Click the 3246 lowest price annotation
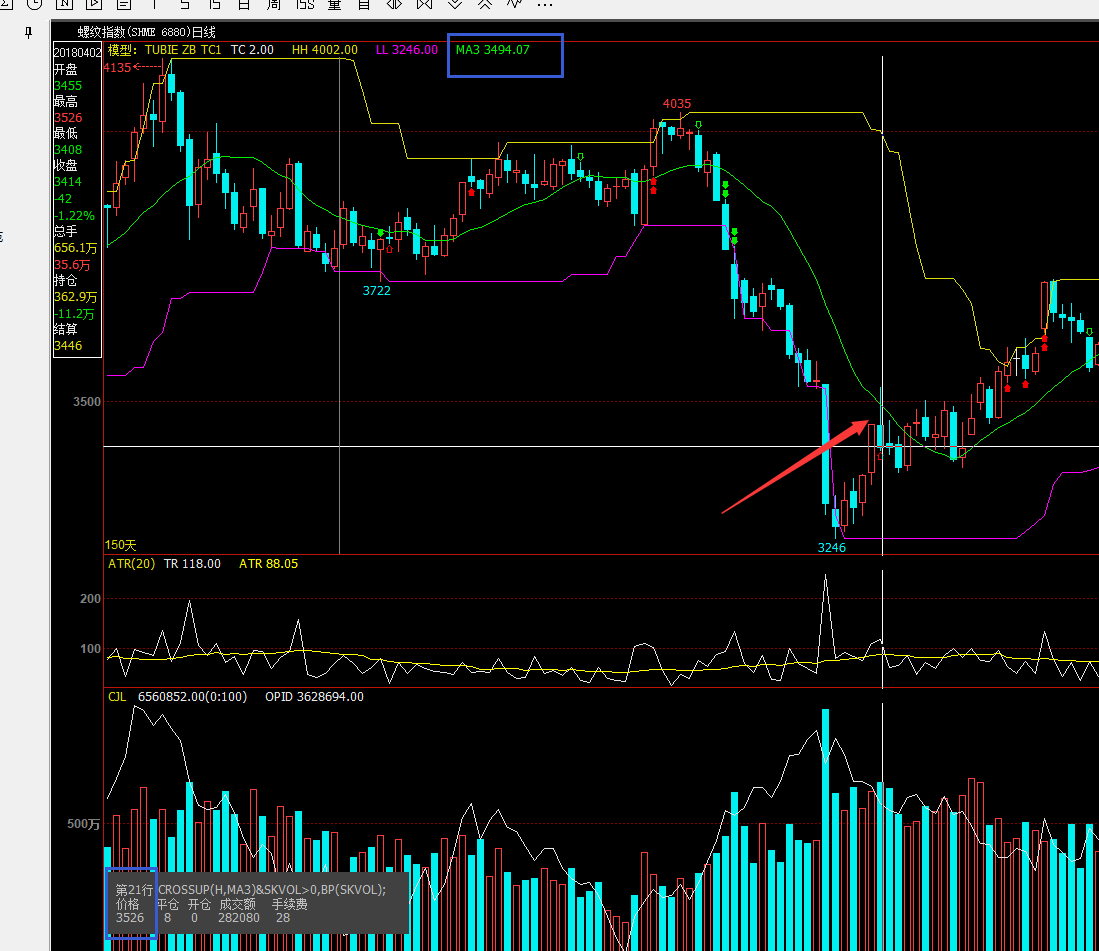Image resolution: width=1099 pixels, height=951 pixels. coord(832,547)
